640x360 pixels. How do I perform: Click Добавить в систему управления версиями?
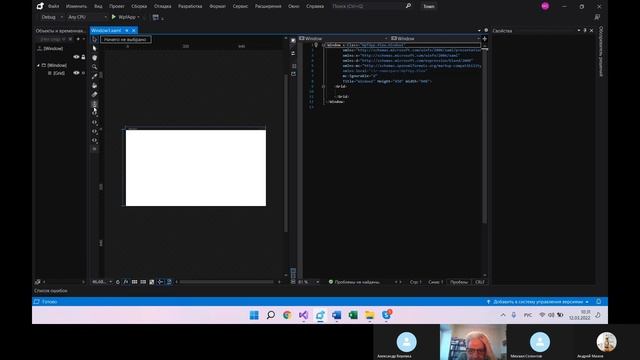(538, 302)
